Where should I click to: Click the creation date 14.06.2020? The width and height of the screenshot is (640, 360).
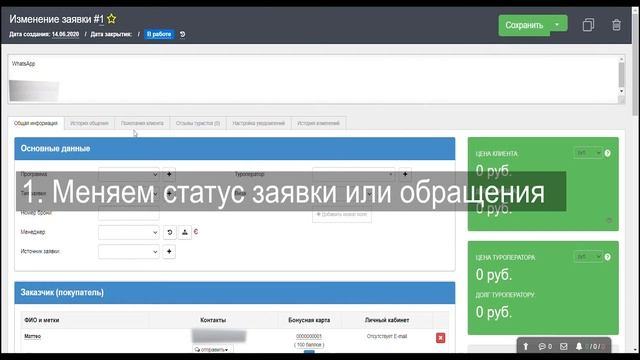point(65,34)
